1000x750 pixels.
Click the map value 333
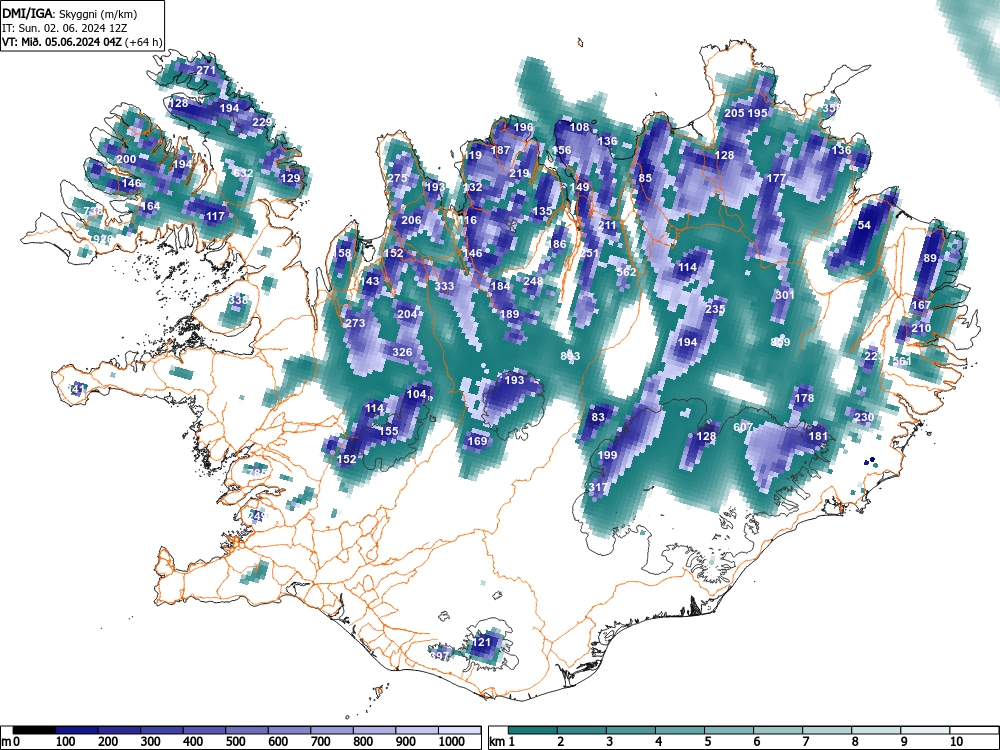pyautogui.click(x=445, y=286)
